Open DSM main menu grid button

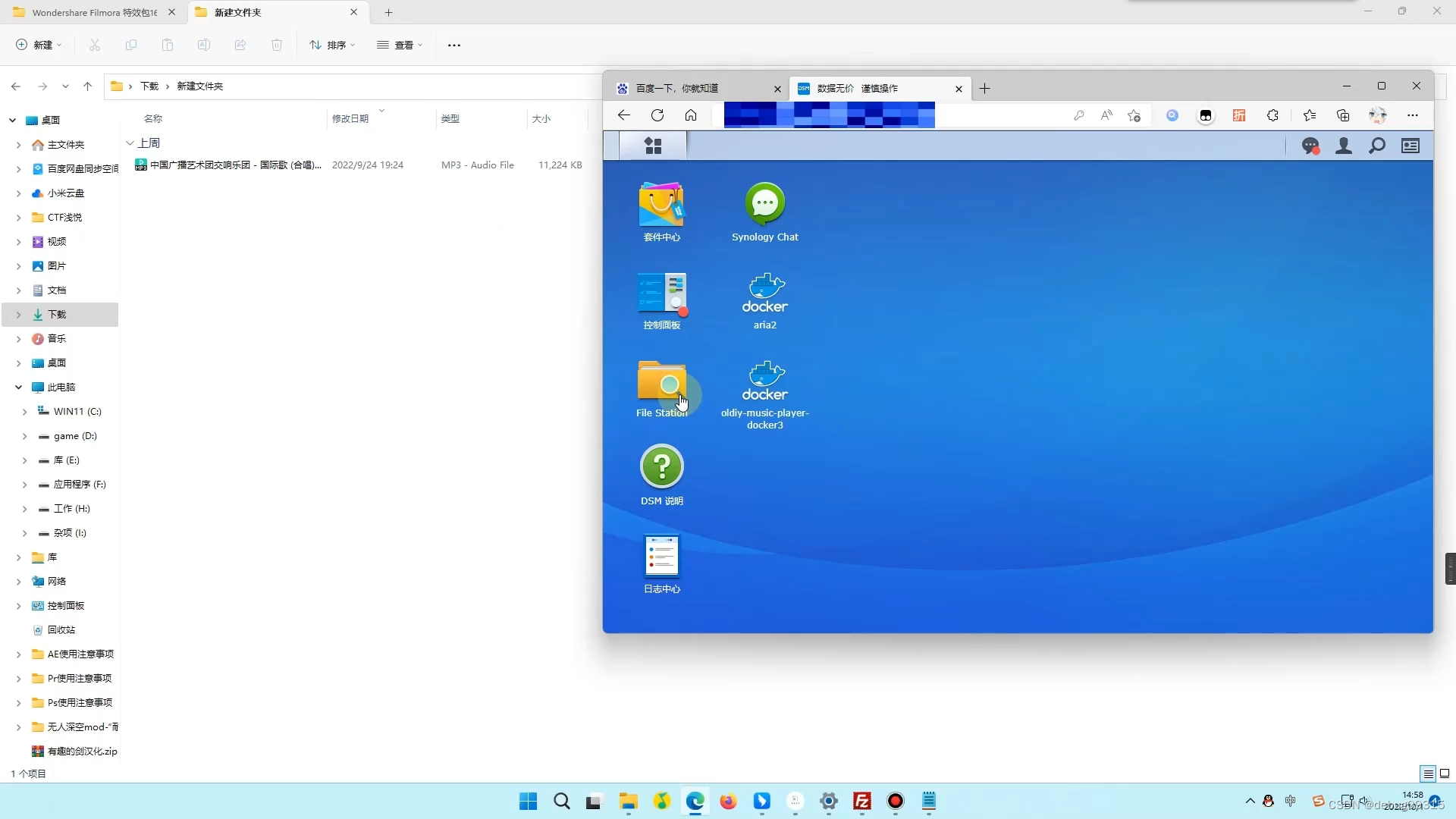click(653, 146)
